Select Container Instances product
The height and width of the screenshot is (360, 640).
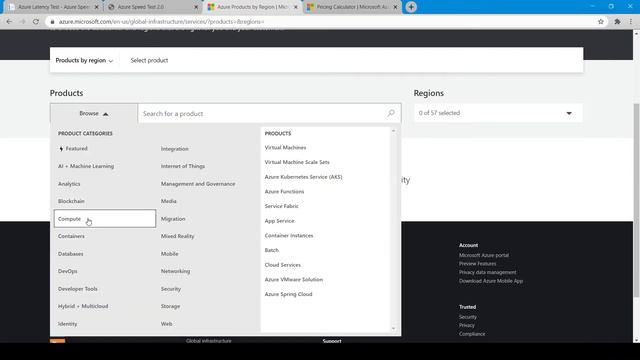[x=289, y=236]
